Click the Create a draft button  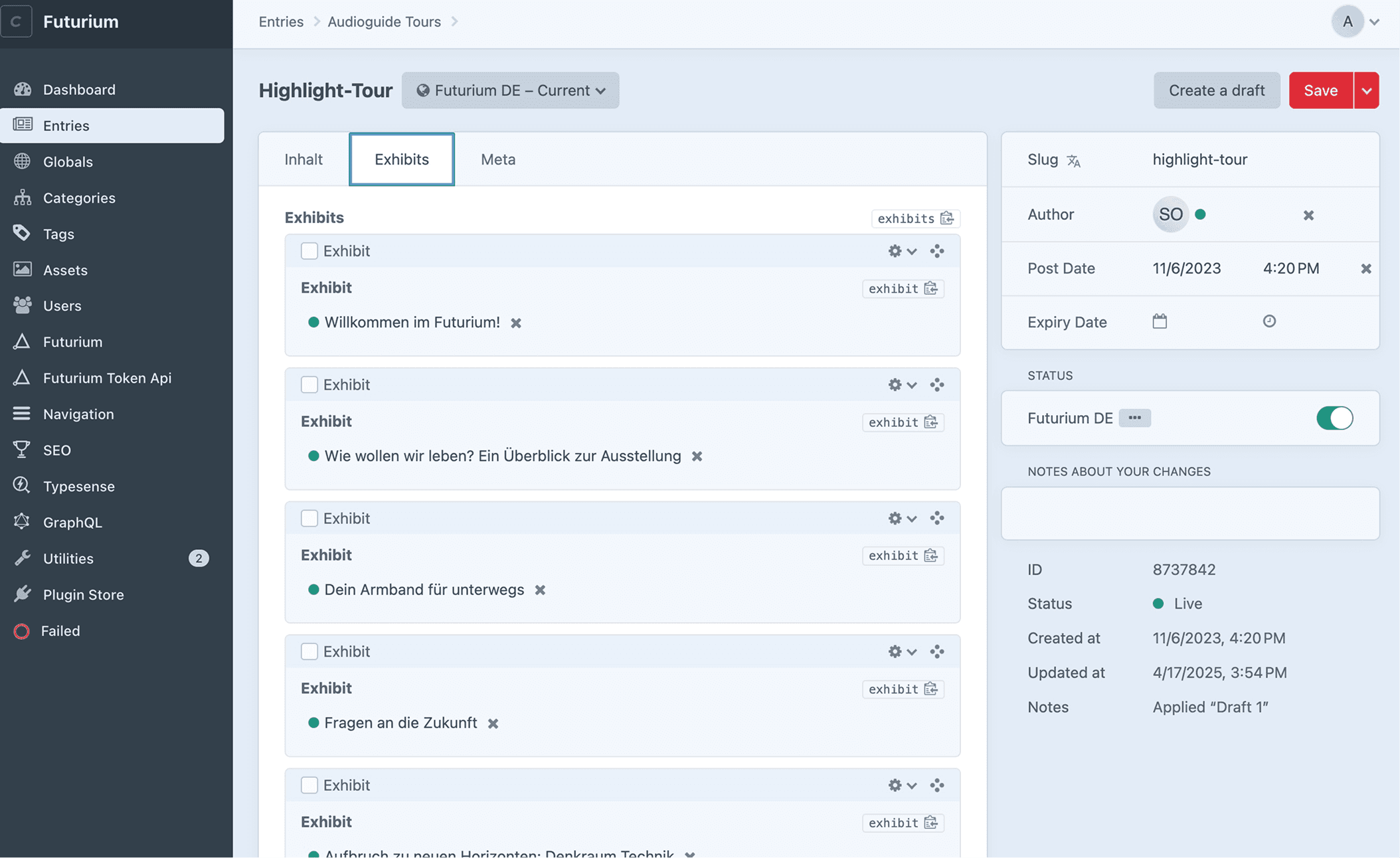coord(1216,90)
